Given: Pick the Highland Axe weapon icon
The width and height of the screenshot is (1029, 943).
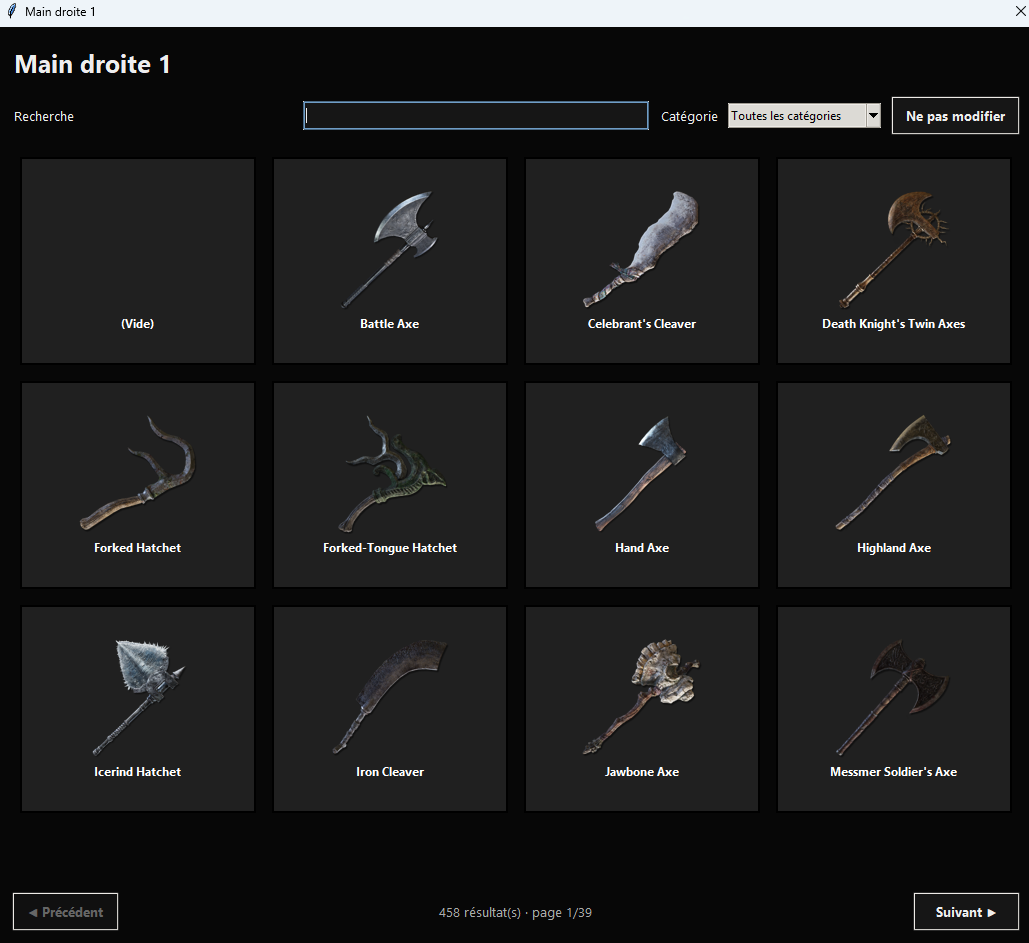Looking at the screenshot, I should click(893, 473).
